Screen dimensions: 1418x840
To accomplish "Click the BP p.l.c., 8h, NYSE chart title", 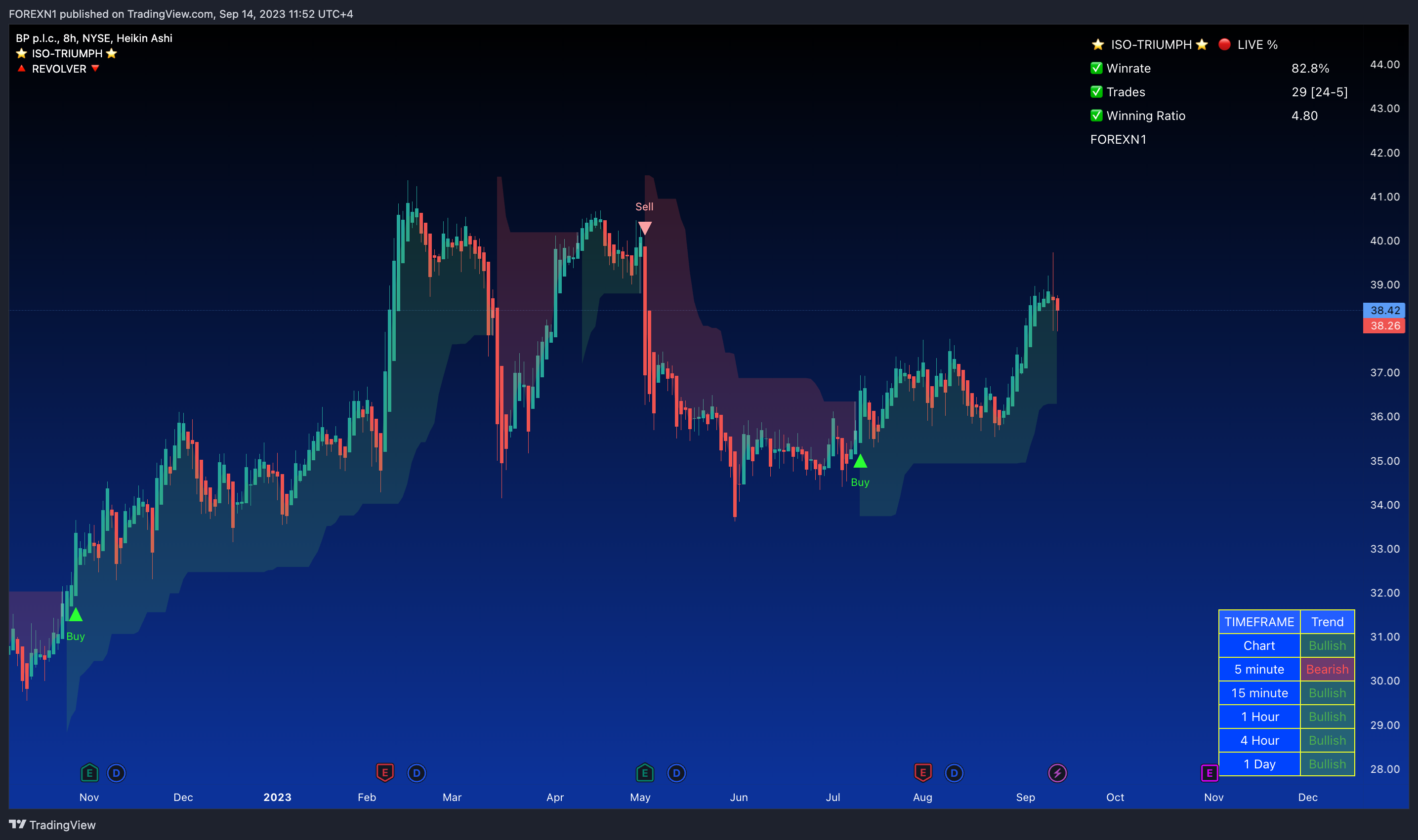I will [x=94, y=38].
